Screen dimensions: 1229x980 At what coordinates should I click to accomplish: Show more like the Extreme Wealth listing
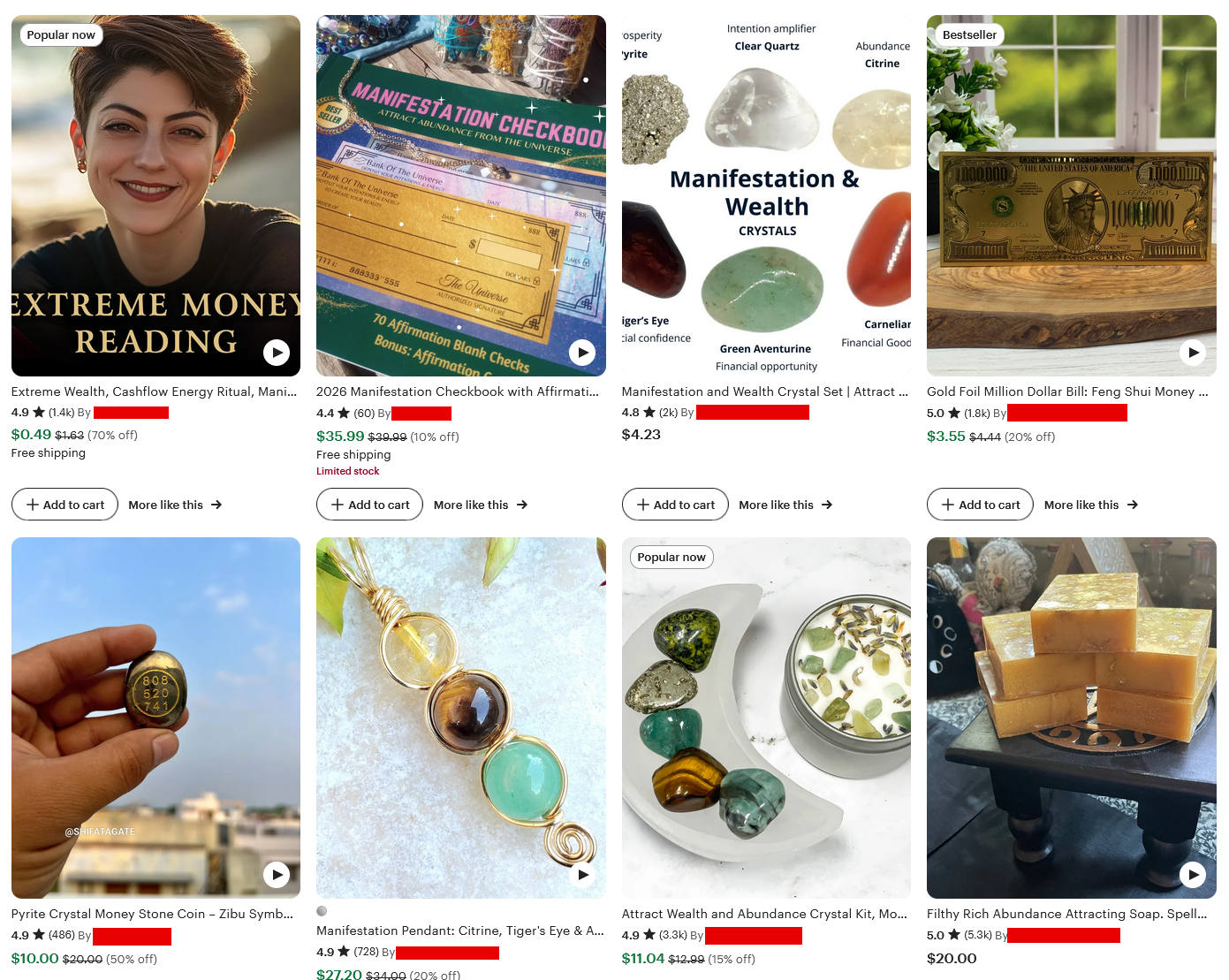(x=175, y=505)
